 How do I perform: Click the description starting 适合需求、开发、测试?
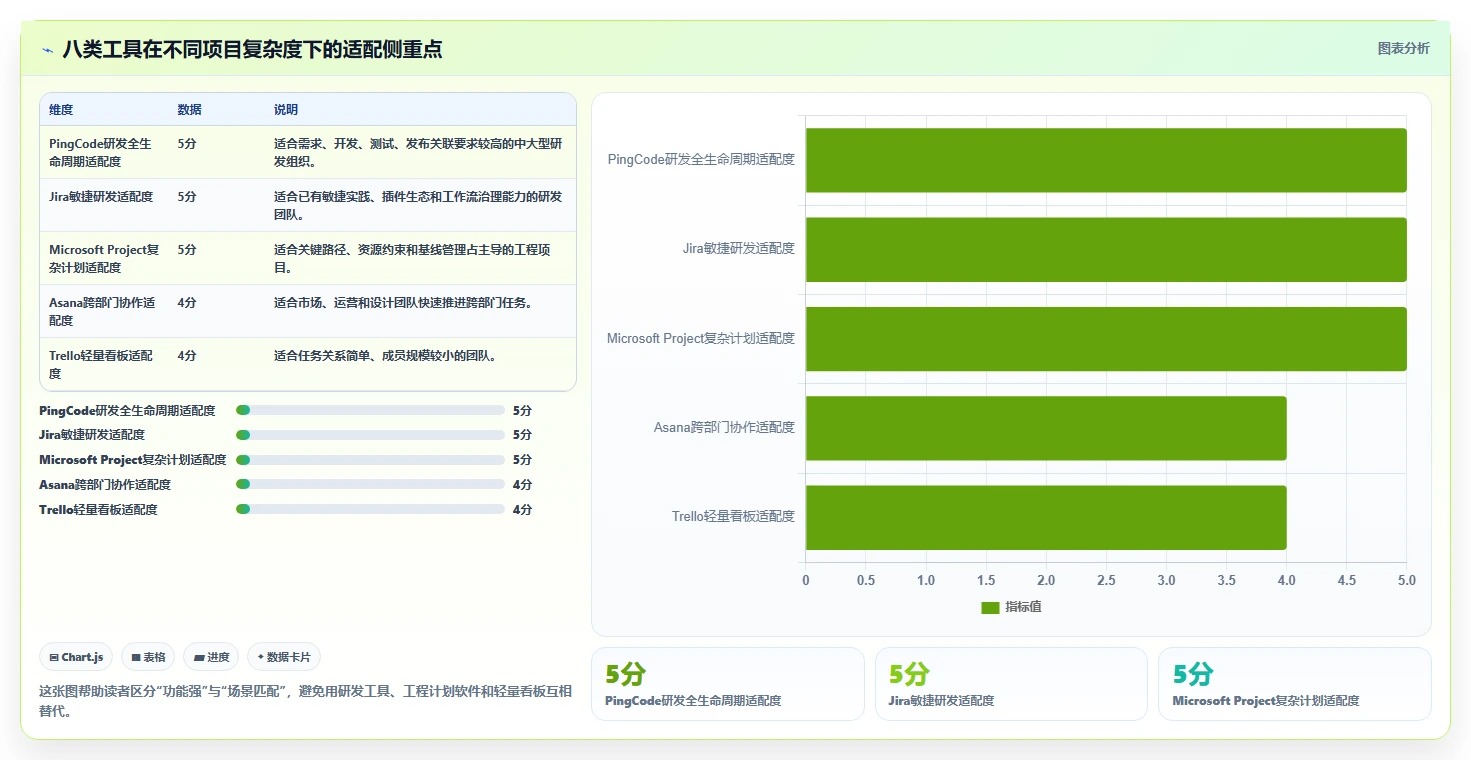pyautogui.click(x=418, y=152)
